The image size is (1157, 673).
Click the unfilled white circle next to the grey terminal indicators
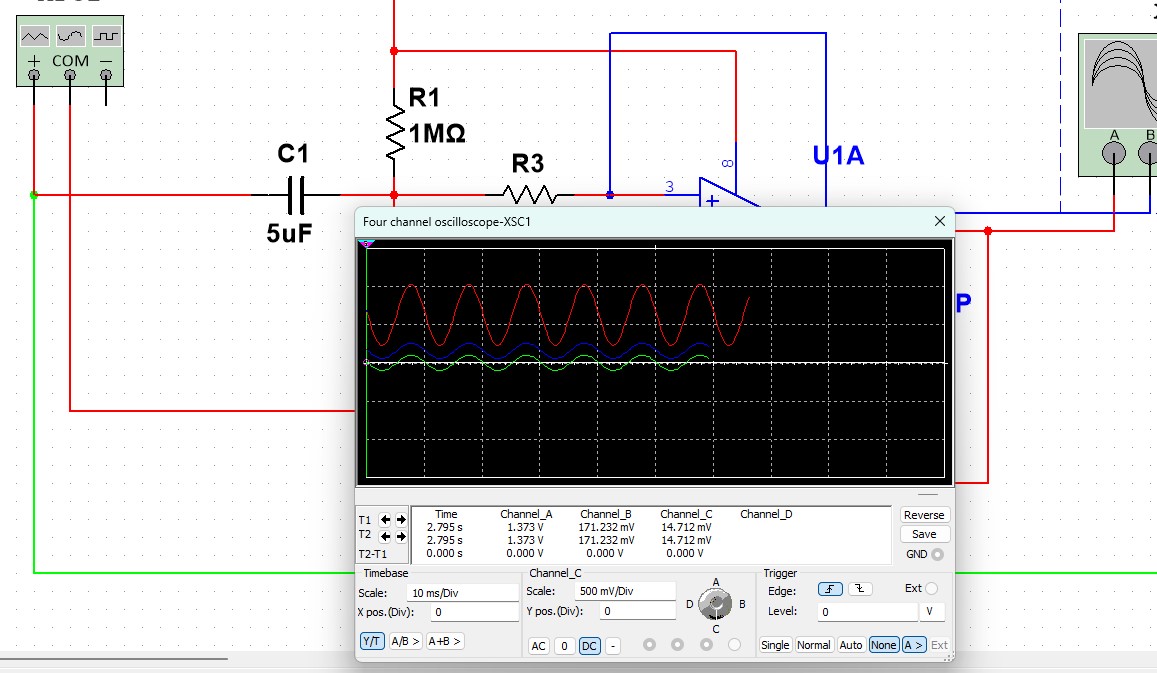pyautogui.click(x=734, y=644)
